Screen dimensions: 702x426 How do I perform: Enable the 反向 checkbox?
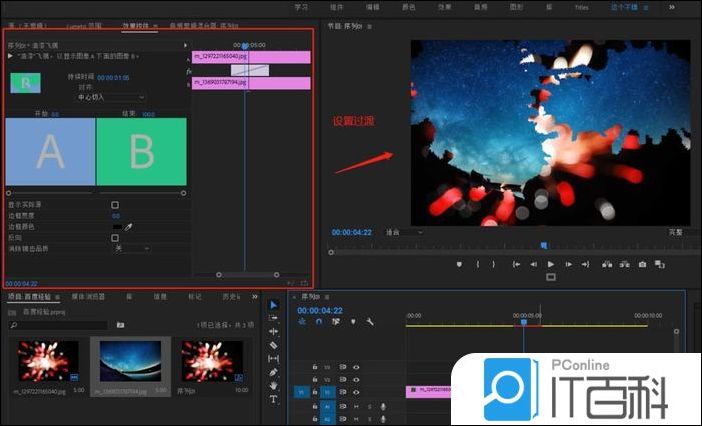115,238
